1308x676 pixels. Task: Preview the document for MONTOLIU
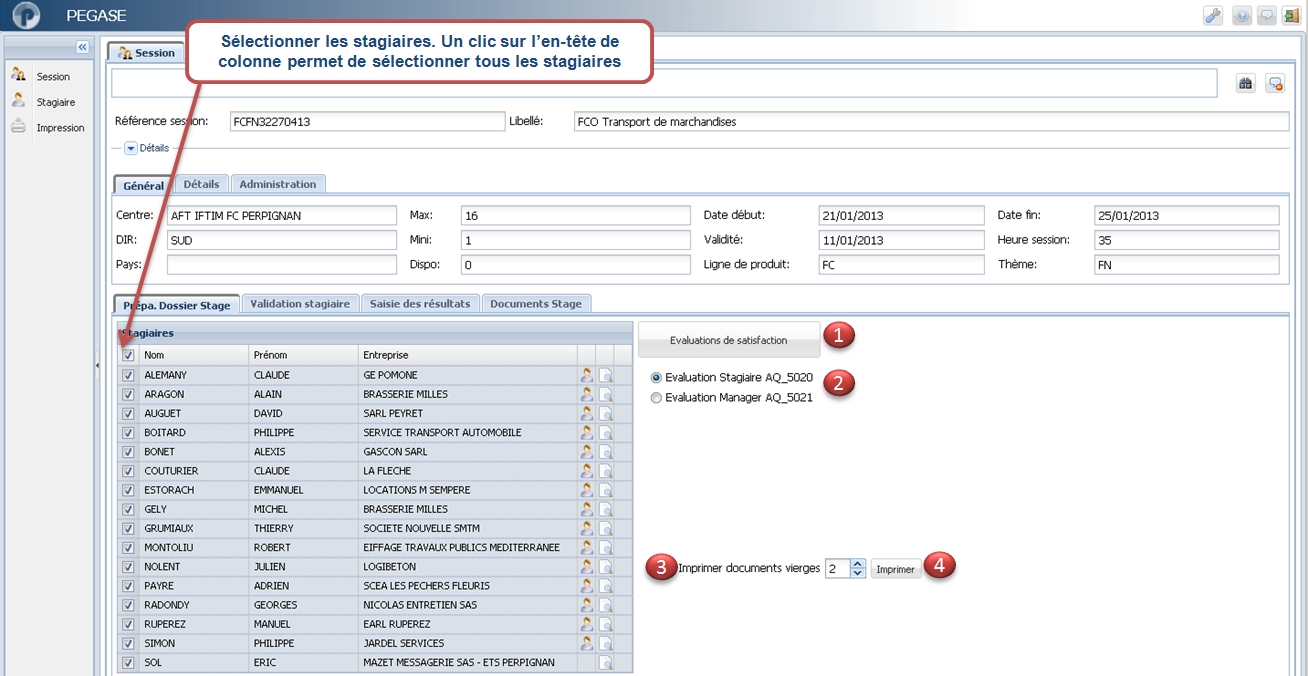pos(605,547)
